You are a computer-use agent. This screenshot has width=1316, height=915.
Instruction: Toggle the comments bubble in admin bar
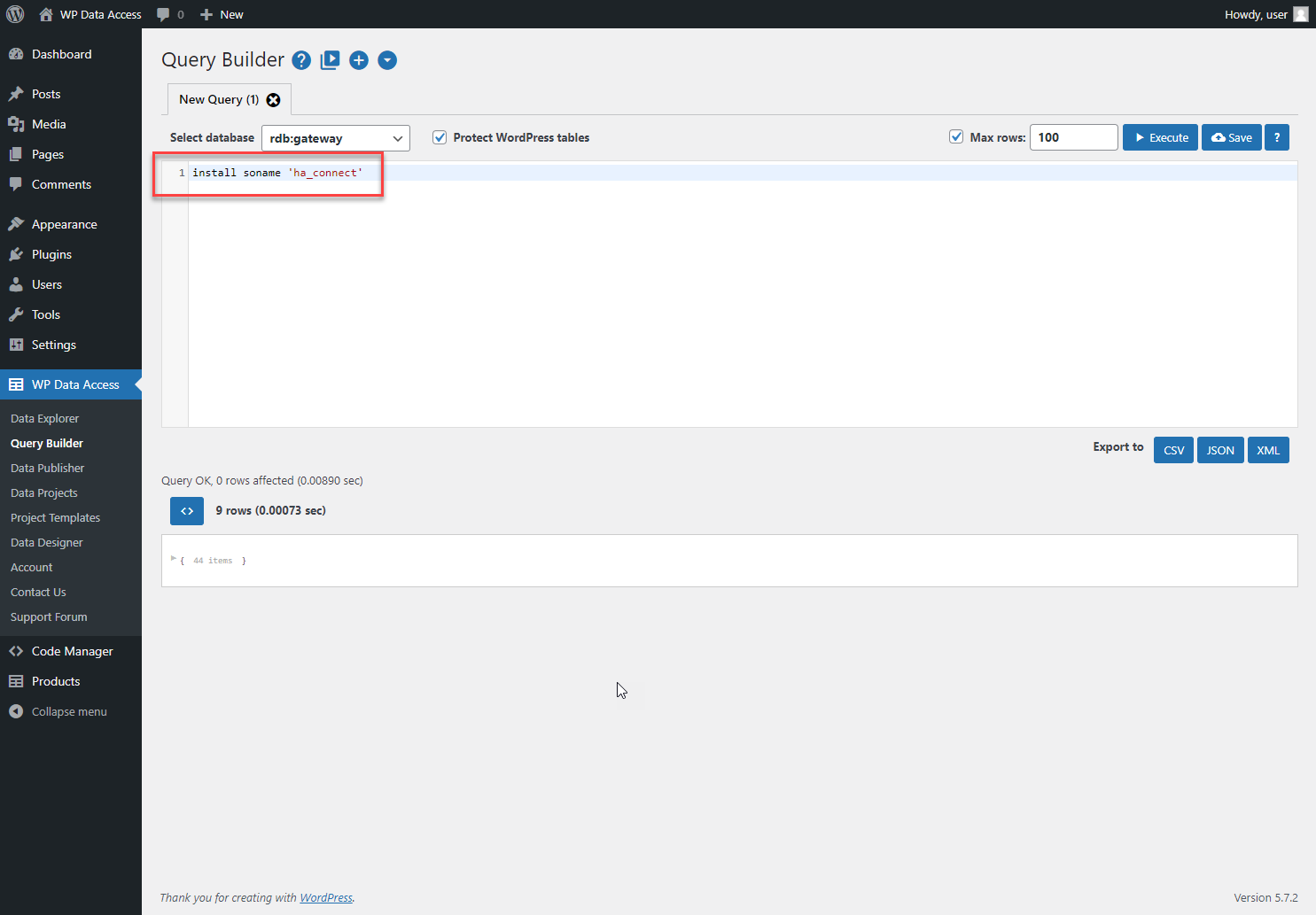click(165, 13)
